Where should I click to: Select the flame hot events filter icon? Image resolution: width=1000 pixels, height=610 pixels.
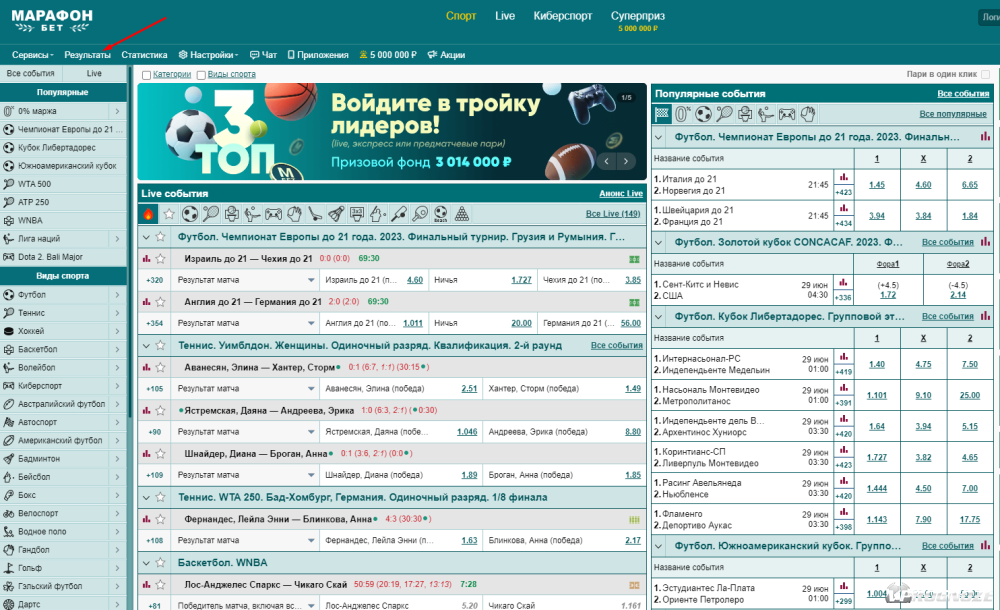point(150,214)
